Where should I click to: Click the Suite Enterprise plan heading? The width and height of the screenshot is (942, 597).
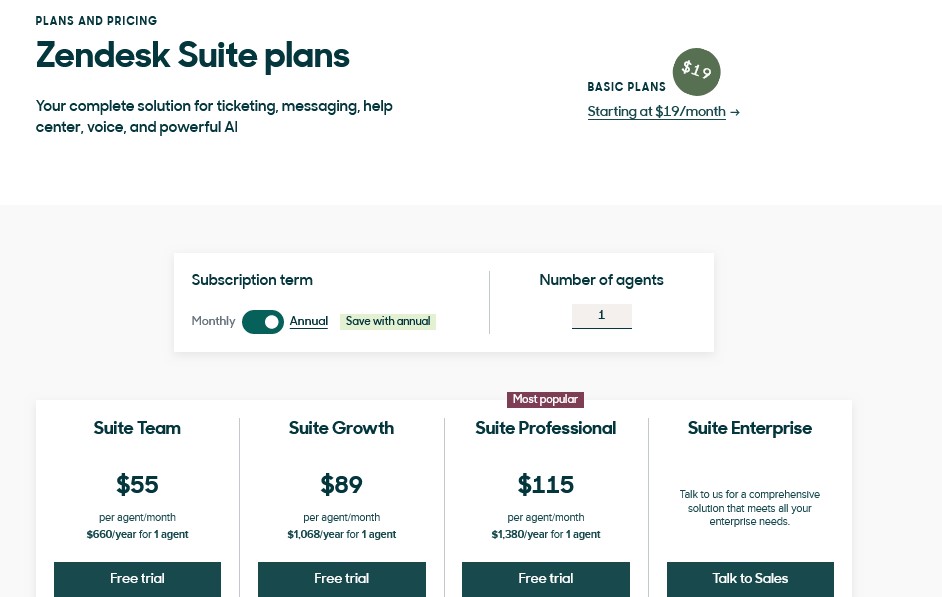(x=750, y=428)
